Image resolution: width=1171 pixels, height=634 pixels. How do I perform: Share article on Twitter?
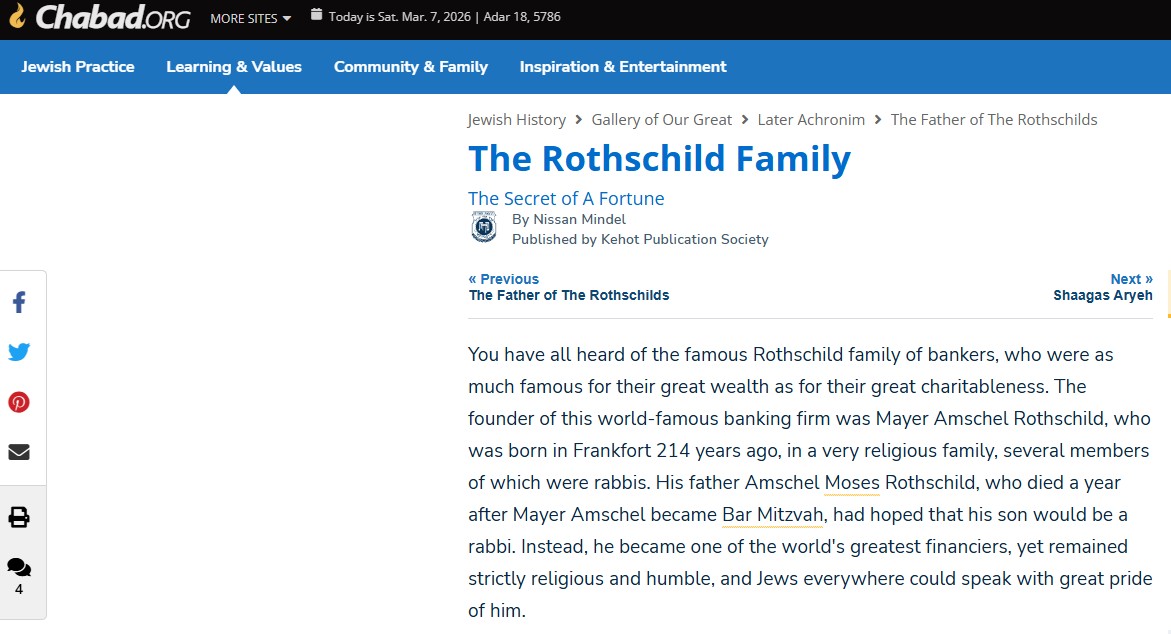tap(19, 352)
